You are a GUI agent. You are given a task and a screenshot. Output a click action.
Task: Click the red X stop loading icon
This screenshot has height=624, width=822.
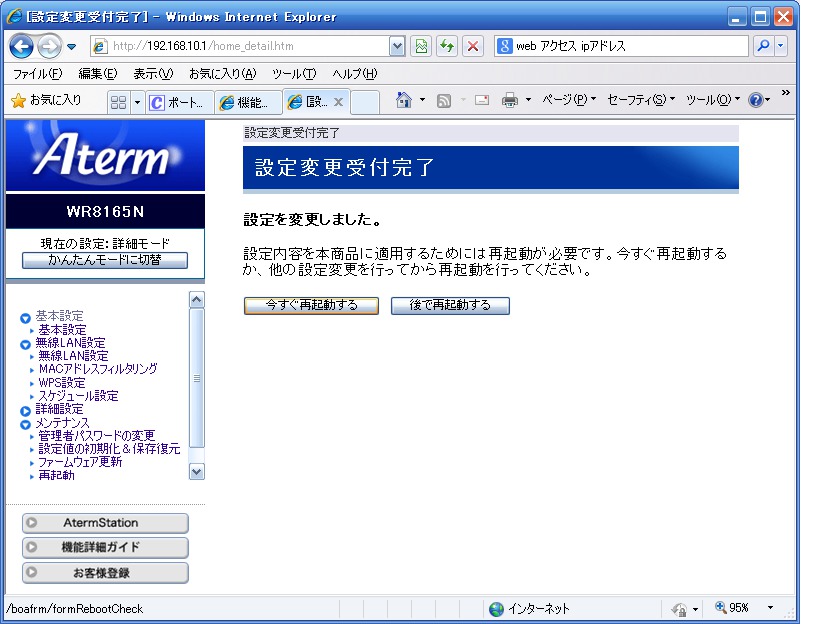[x=473, y=46]
